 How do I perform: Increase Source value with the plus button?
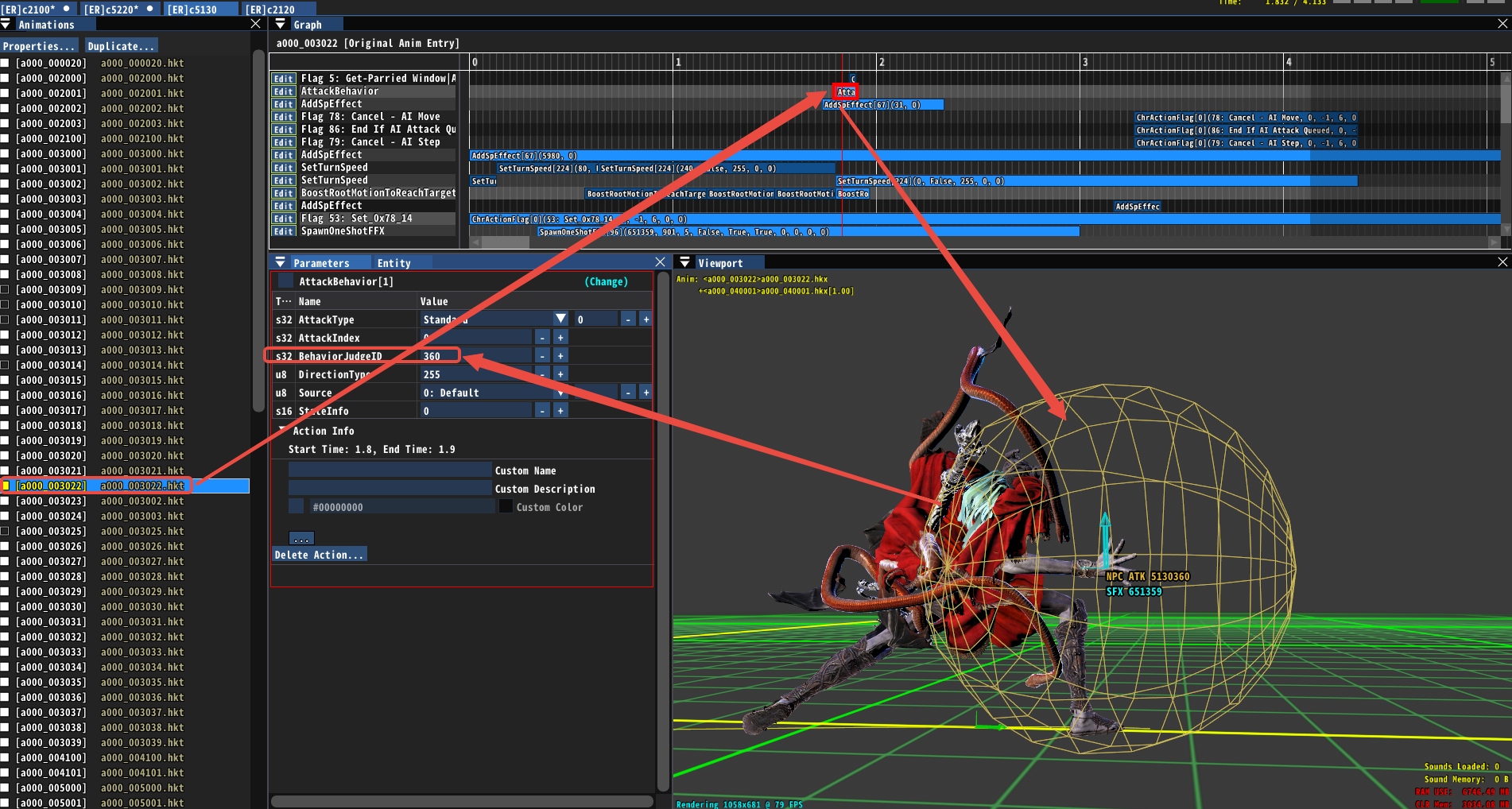point(646,393)
